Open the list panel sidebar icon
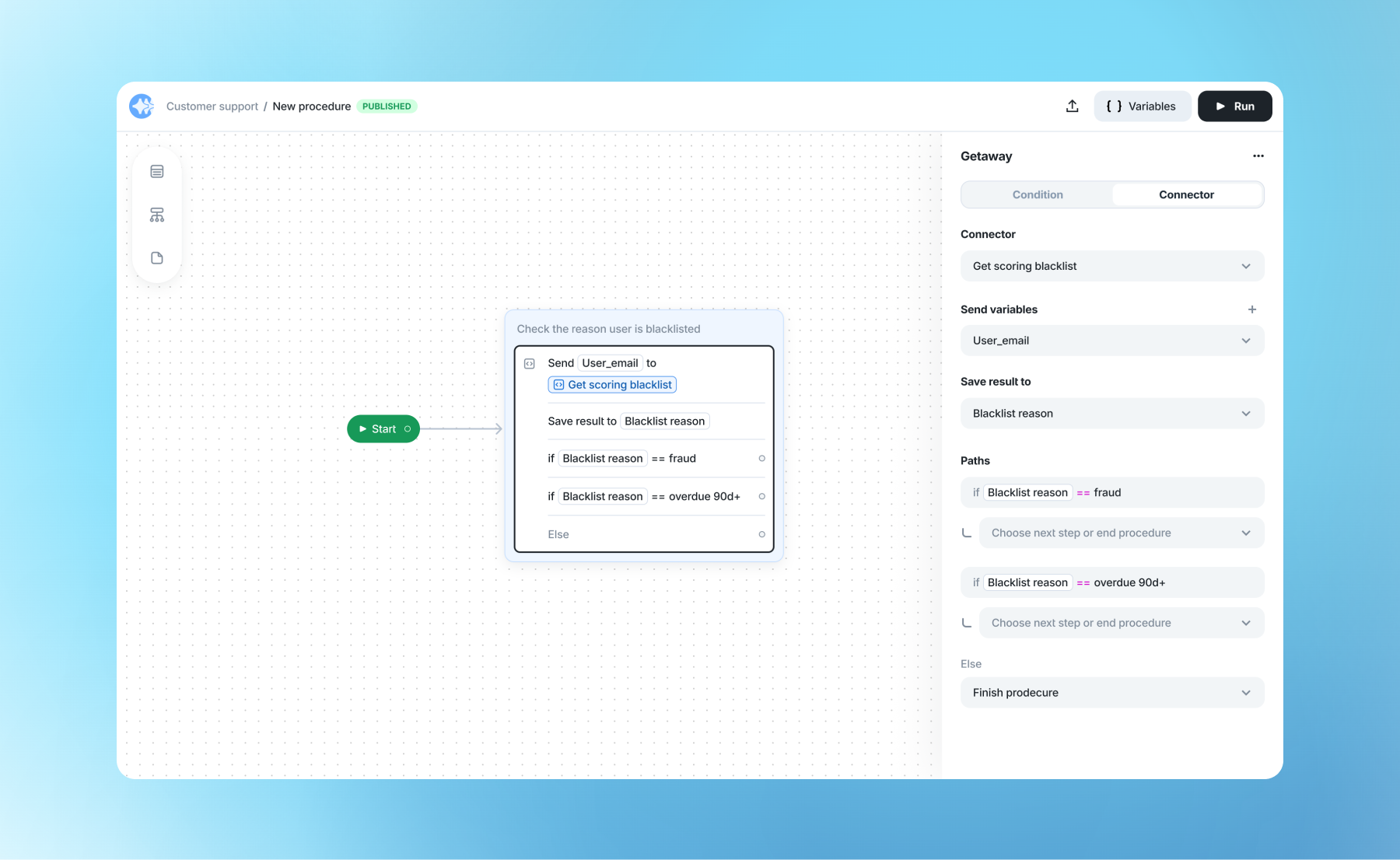Viewport: 1400px width, 860px height. click(157, 172)
